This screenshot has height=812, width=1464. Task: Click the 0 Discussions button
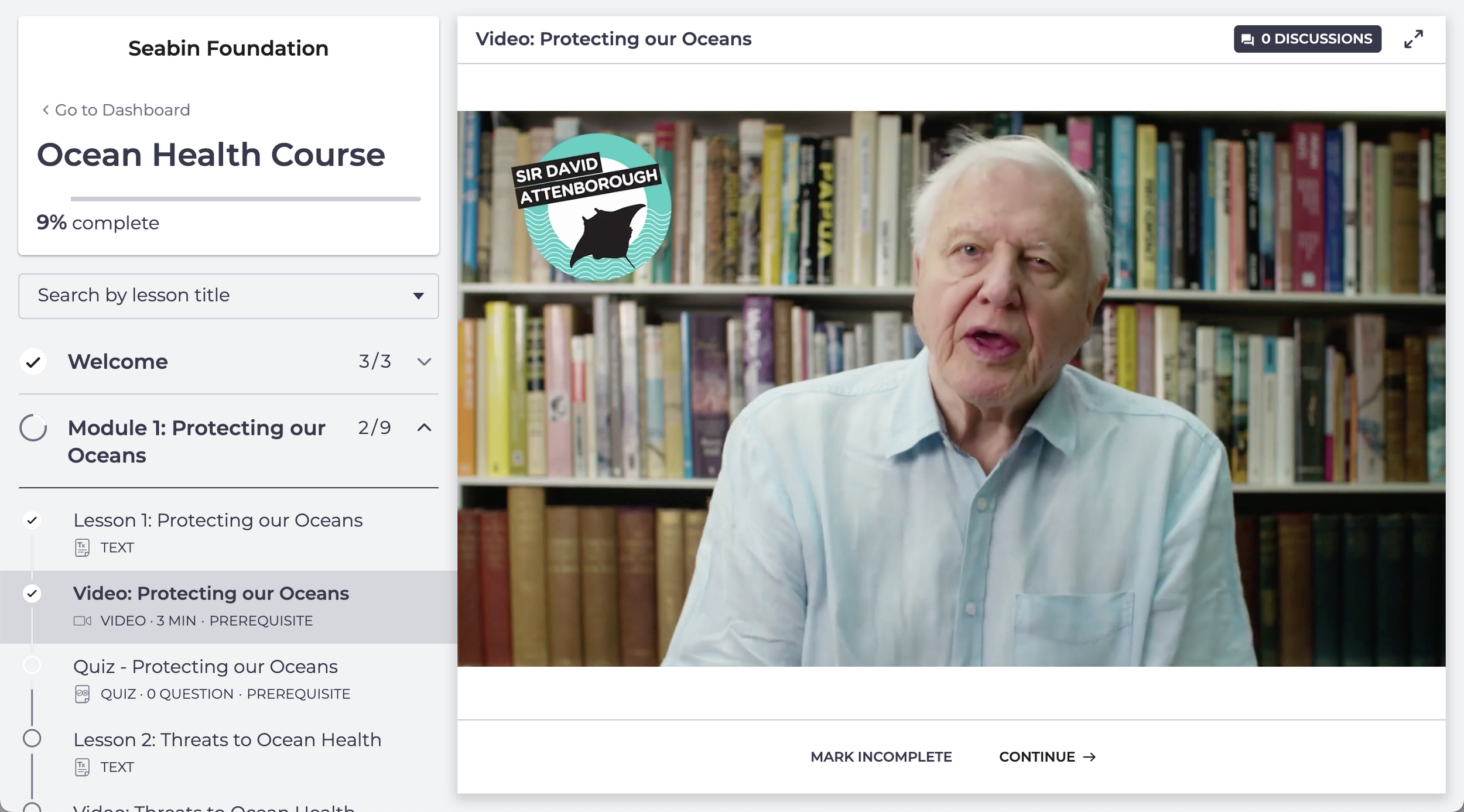coord(1307,39)
